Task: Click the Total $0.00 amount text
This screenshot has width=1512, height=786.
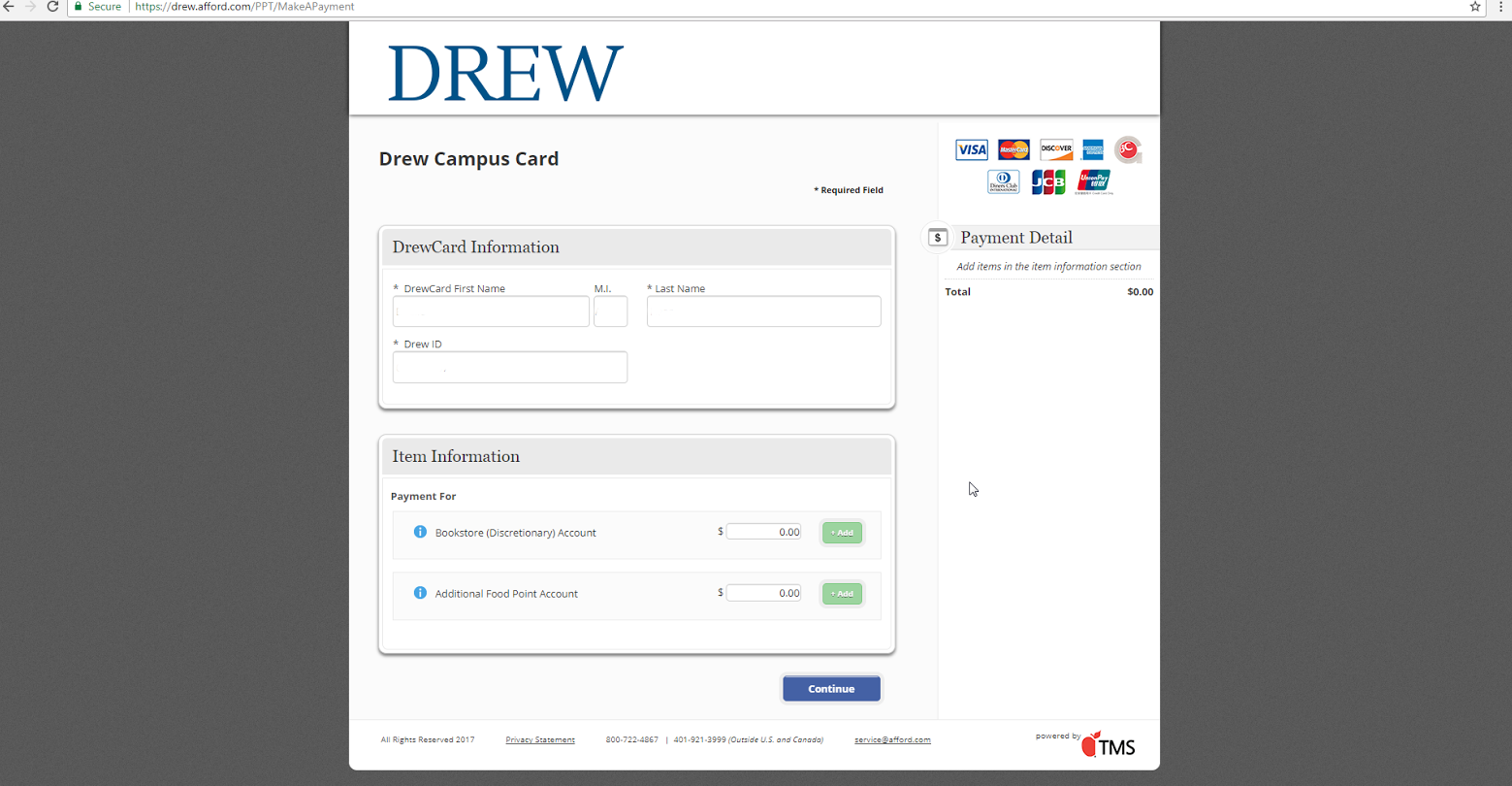Action: click(1141, 291)
